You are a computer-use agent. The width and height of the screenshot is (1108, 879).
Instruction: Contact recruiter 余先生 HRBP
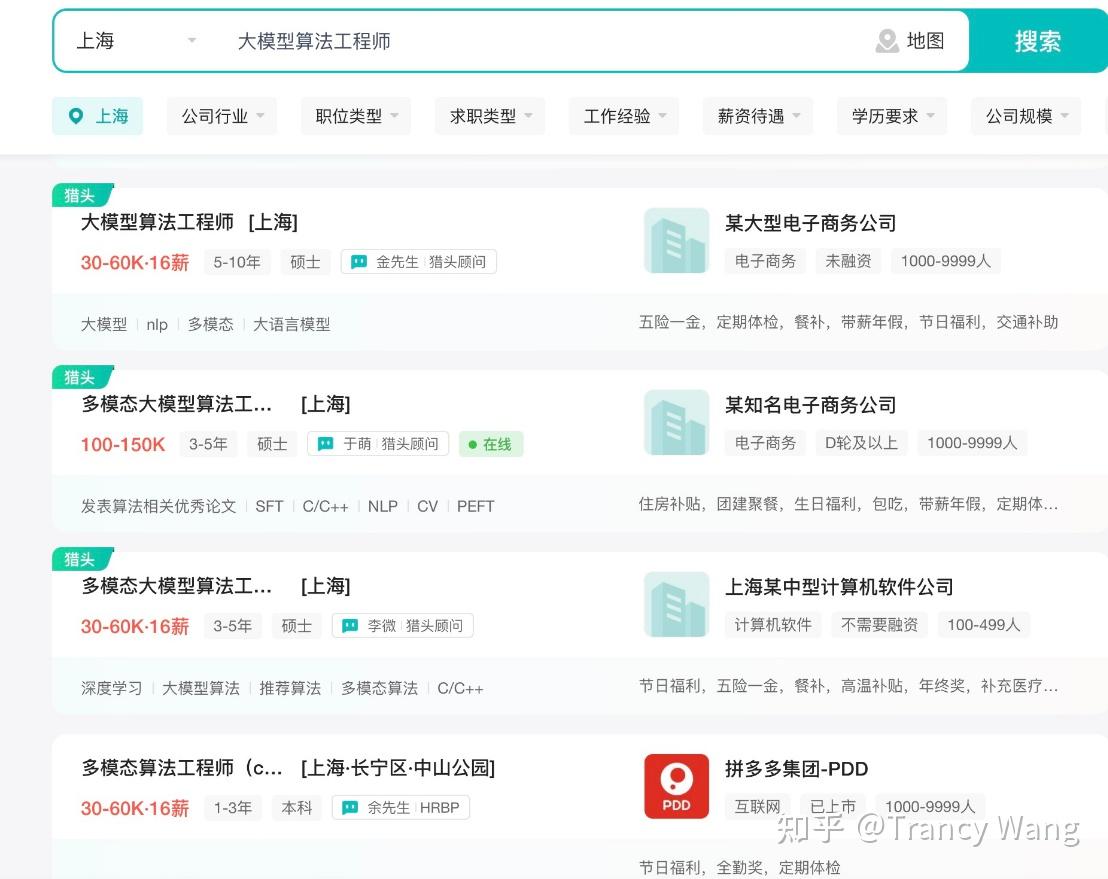(401, 808)
